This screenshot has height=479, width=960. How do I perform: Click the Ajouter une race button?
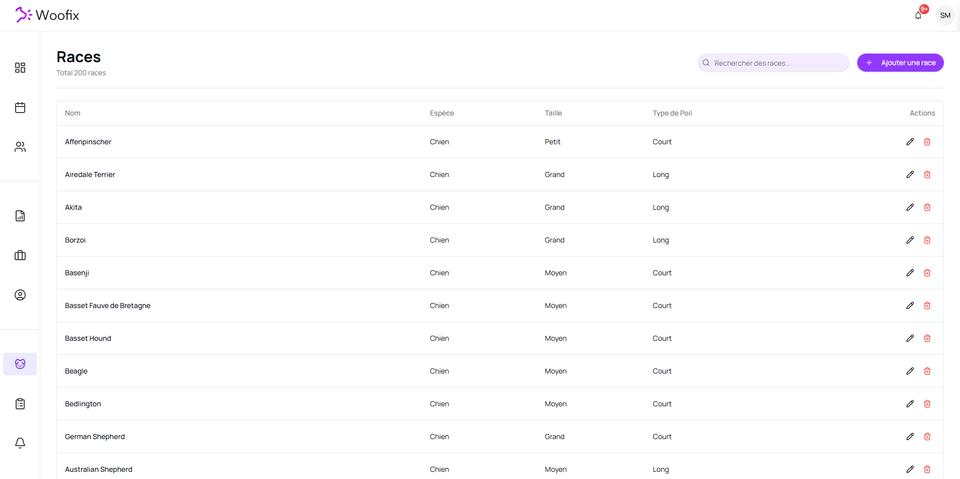[900, 63]
